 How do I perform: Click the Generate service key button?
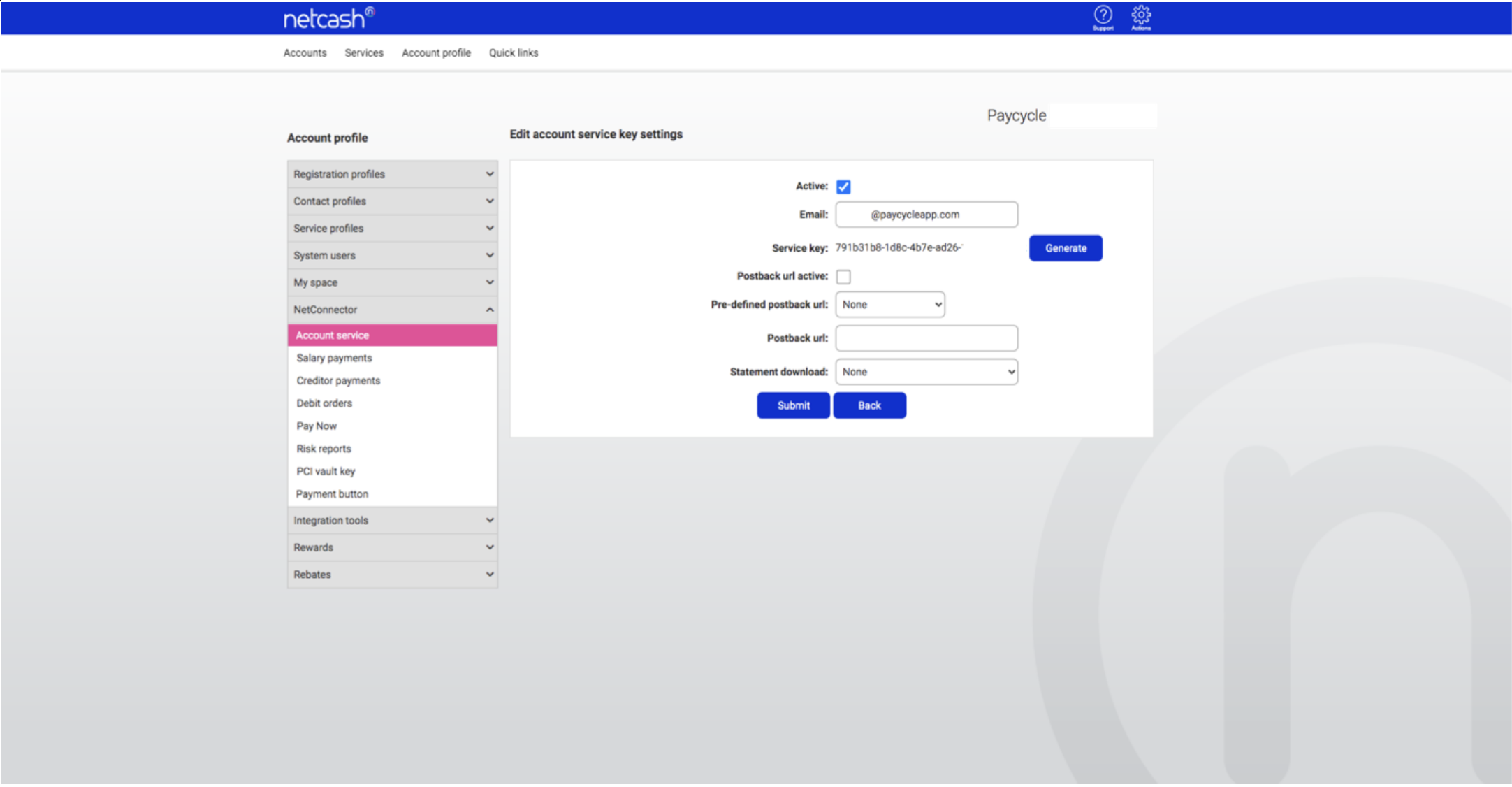coord(1066,248)
